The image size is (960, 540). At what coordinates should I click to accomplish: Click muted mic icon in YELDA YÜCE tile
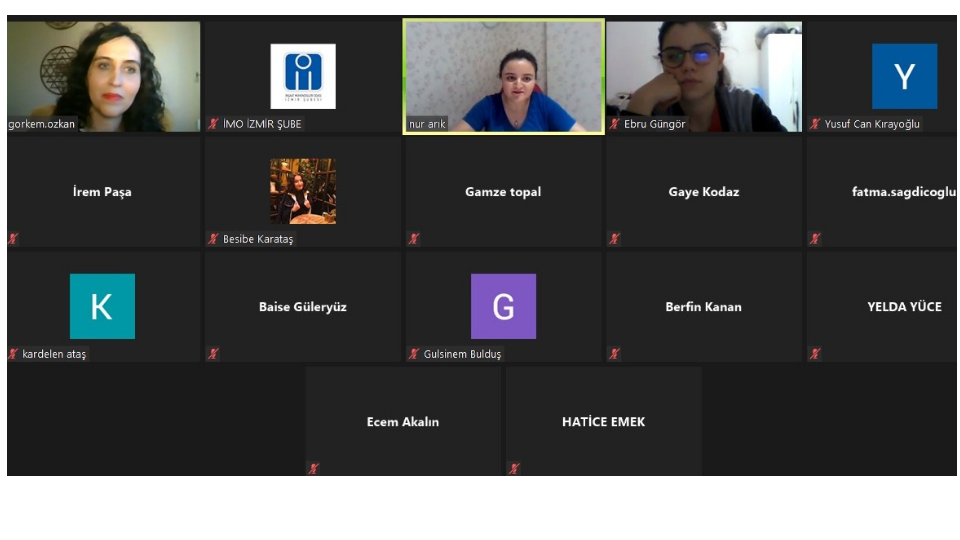pos(815,354)
